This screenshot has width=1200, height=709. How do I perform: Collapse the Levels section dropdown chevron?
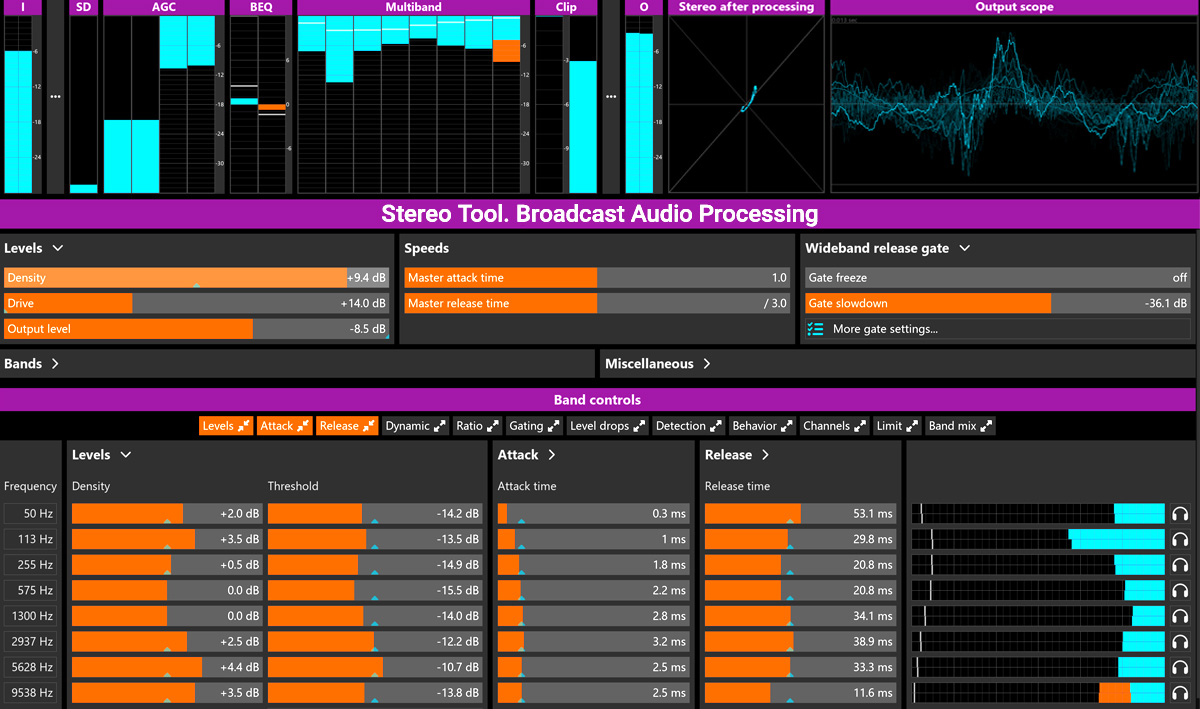tap(58, 248)
